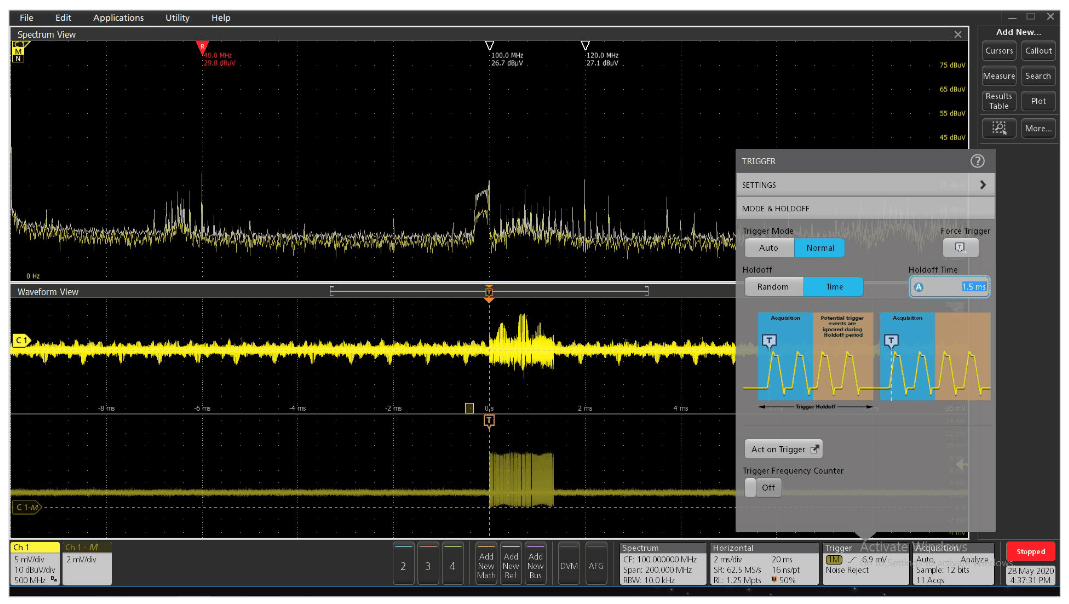Open the Utility menu

(177, 17)
